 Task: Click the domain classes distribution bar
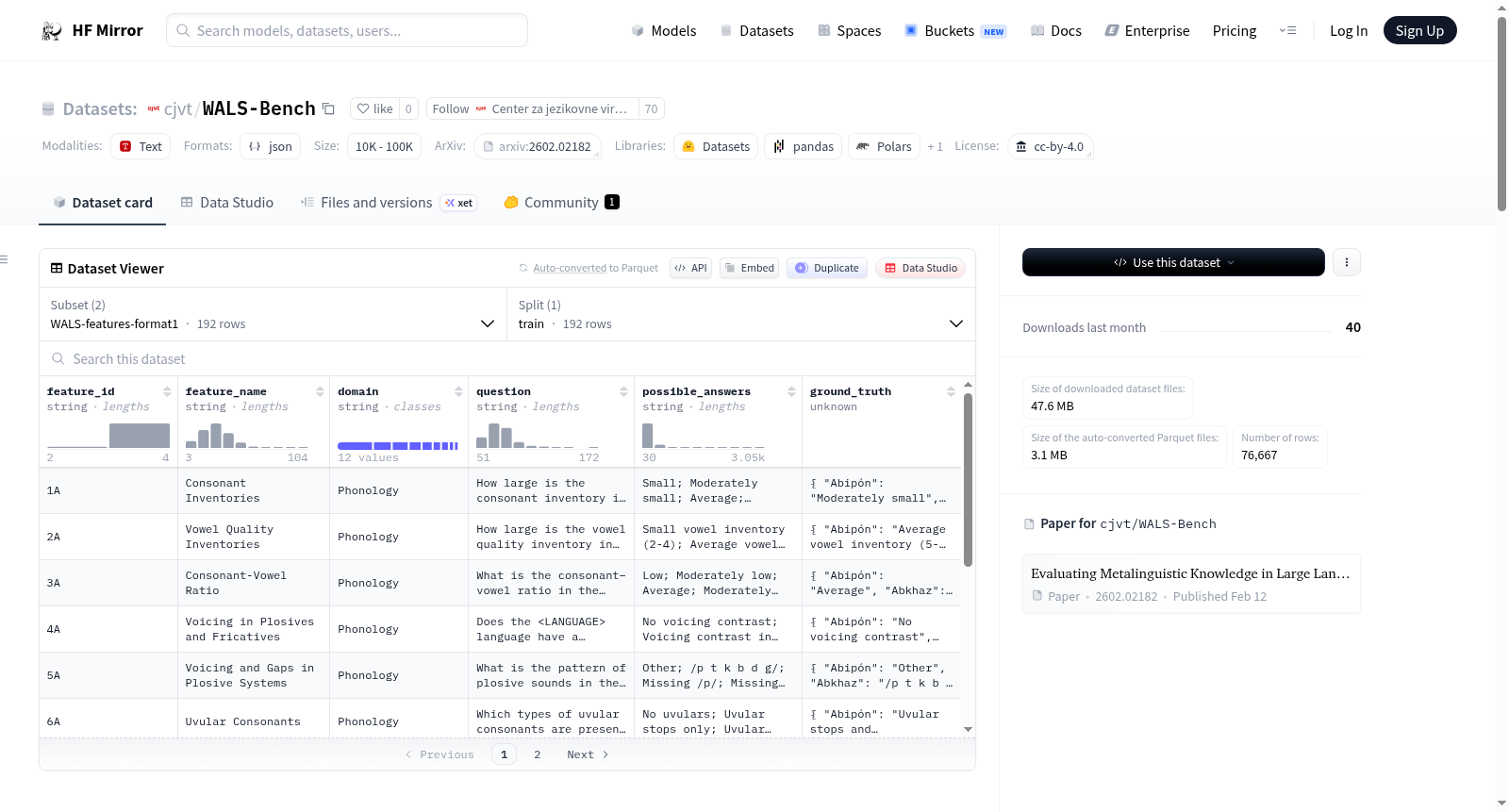pos(398,445)
